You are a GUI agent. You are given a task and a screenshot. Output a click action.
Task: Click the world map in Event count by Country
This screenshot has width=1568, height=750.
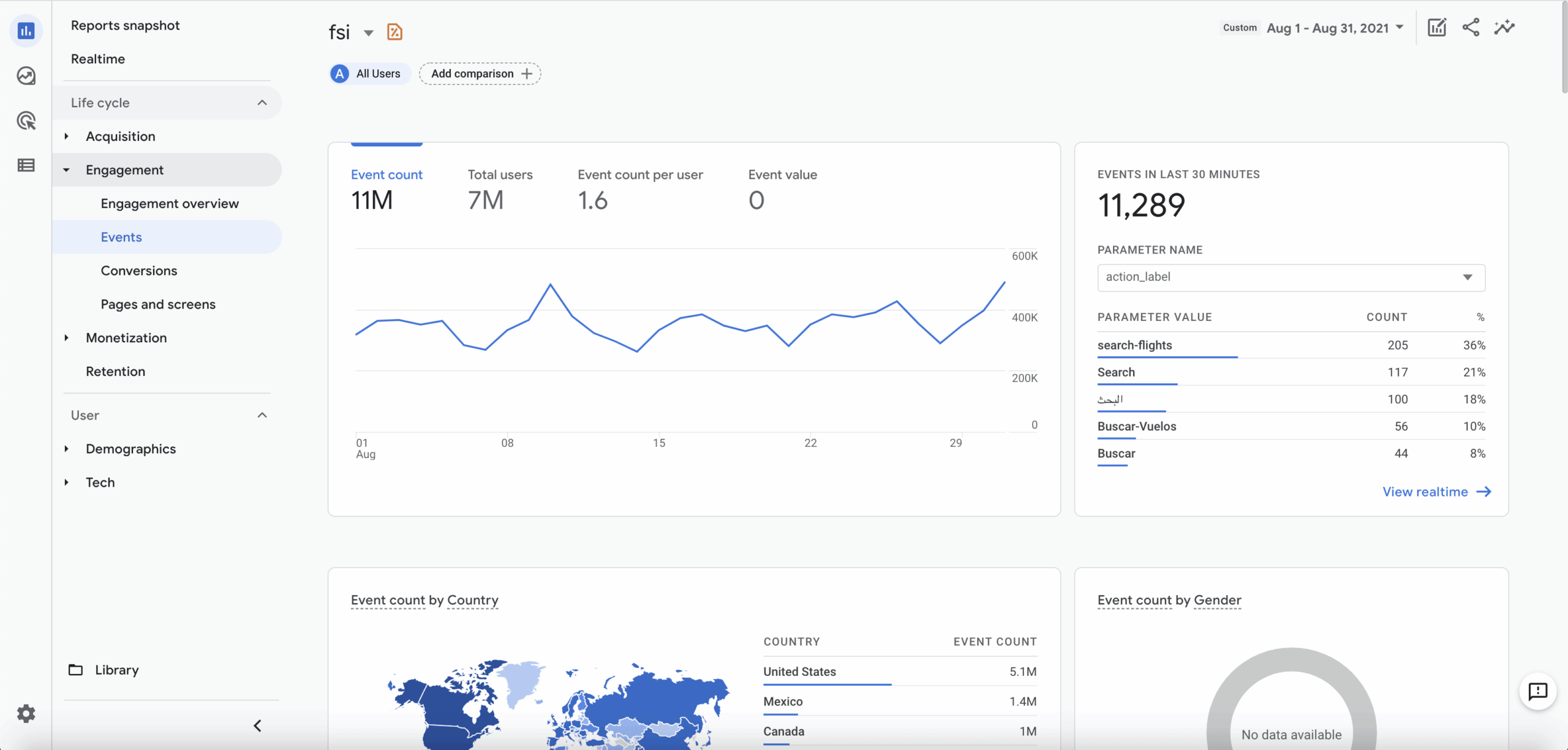557,704
